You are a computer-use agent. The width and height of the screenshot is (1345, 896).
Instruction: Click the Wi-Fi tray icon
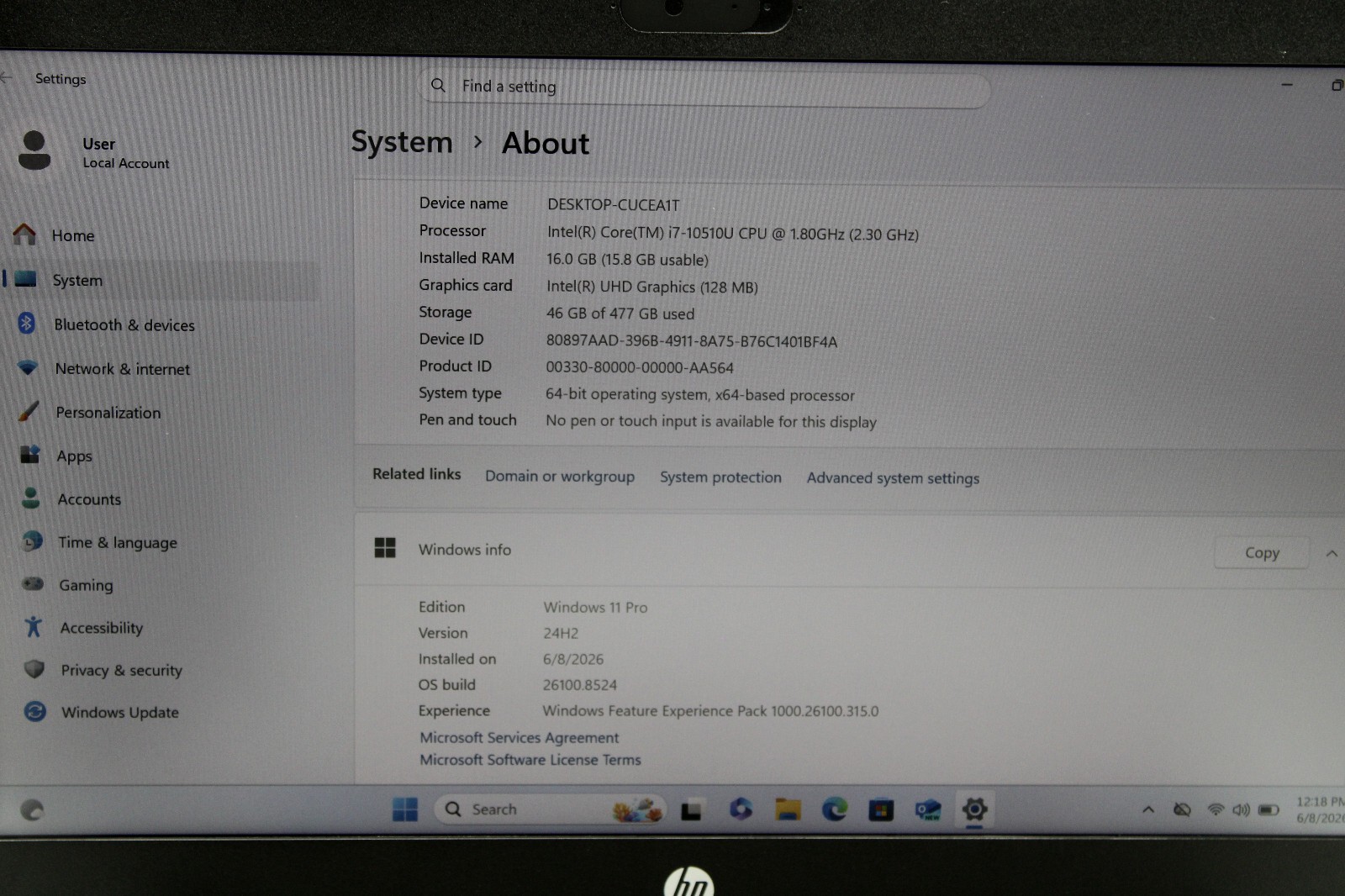(x=1216, y=809)
